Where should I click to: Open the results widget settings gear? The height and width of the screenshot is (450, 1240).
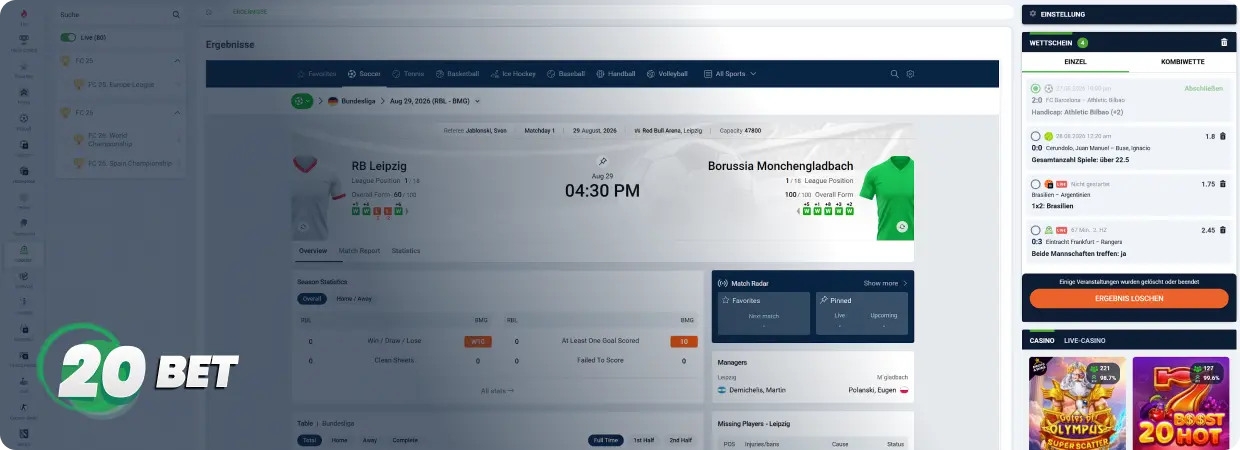click(x=911, y=74)
